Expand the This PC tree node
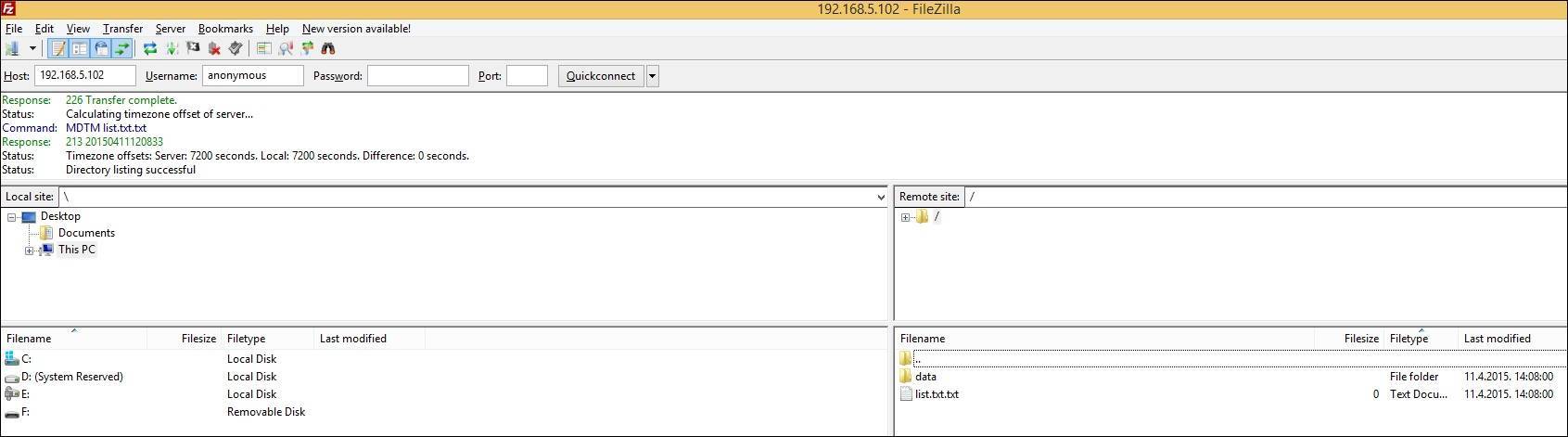Viewport: 1568px width, 437px height. coord(29,251)
